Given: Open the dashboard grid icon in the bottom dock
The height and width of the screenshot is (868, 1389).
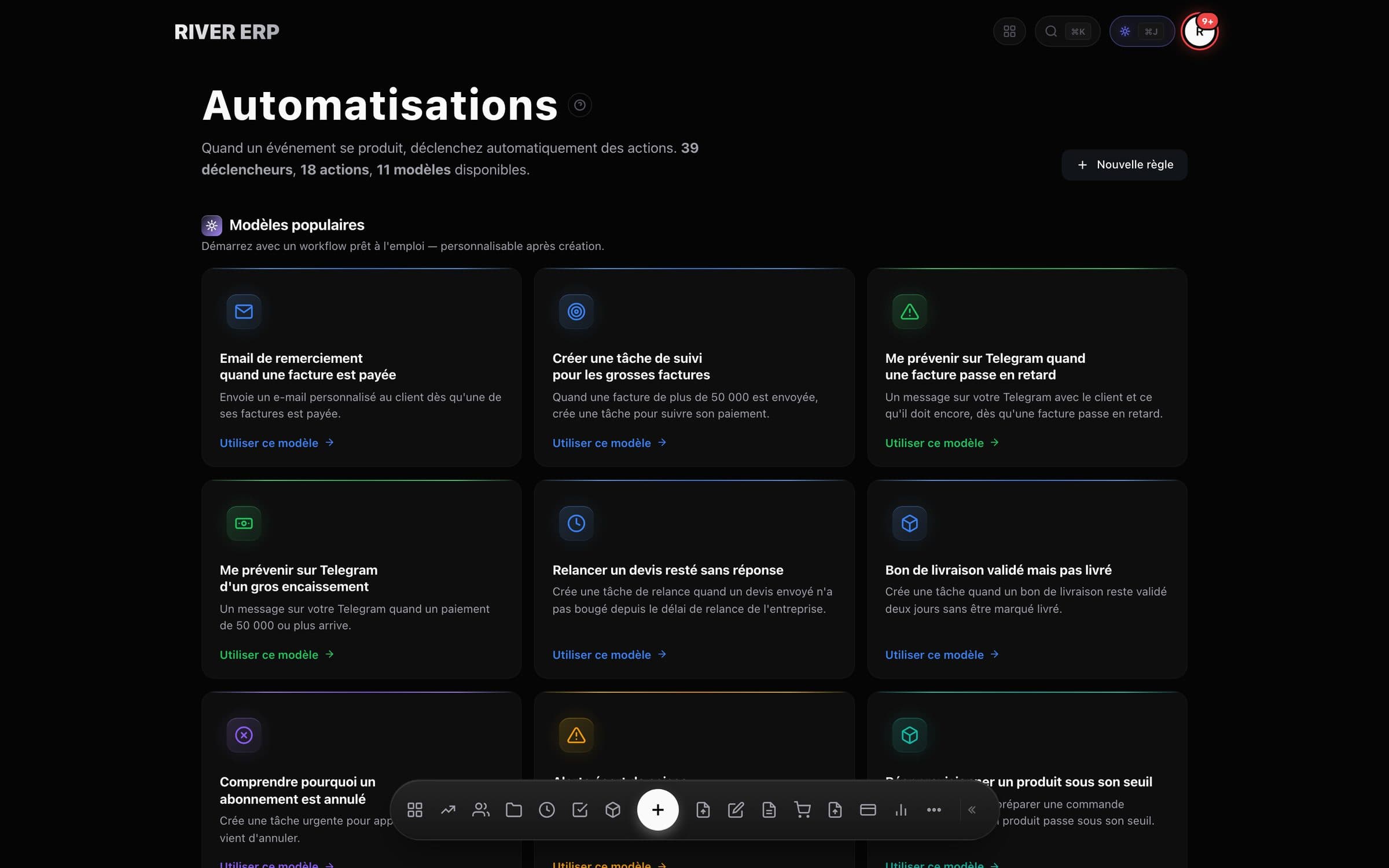Looking at the screenshot, I should coord(414,810).
